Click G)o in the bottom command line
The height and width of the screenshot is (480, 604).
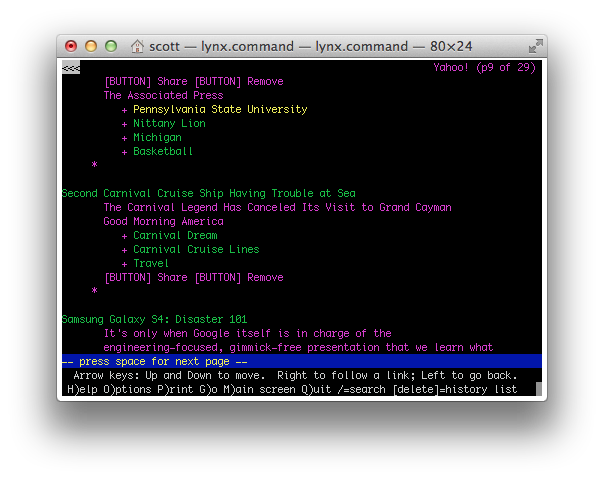tap(208, 389)
